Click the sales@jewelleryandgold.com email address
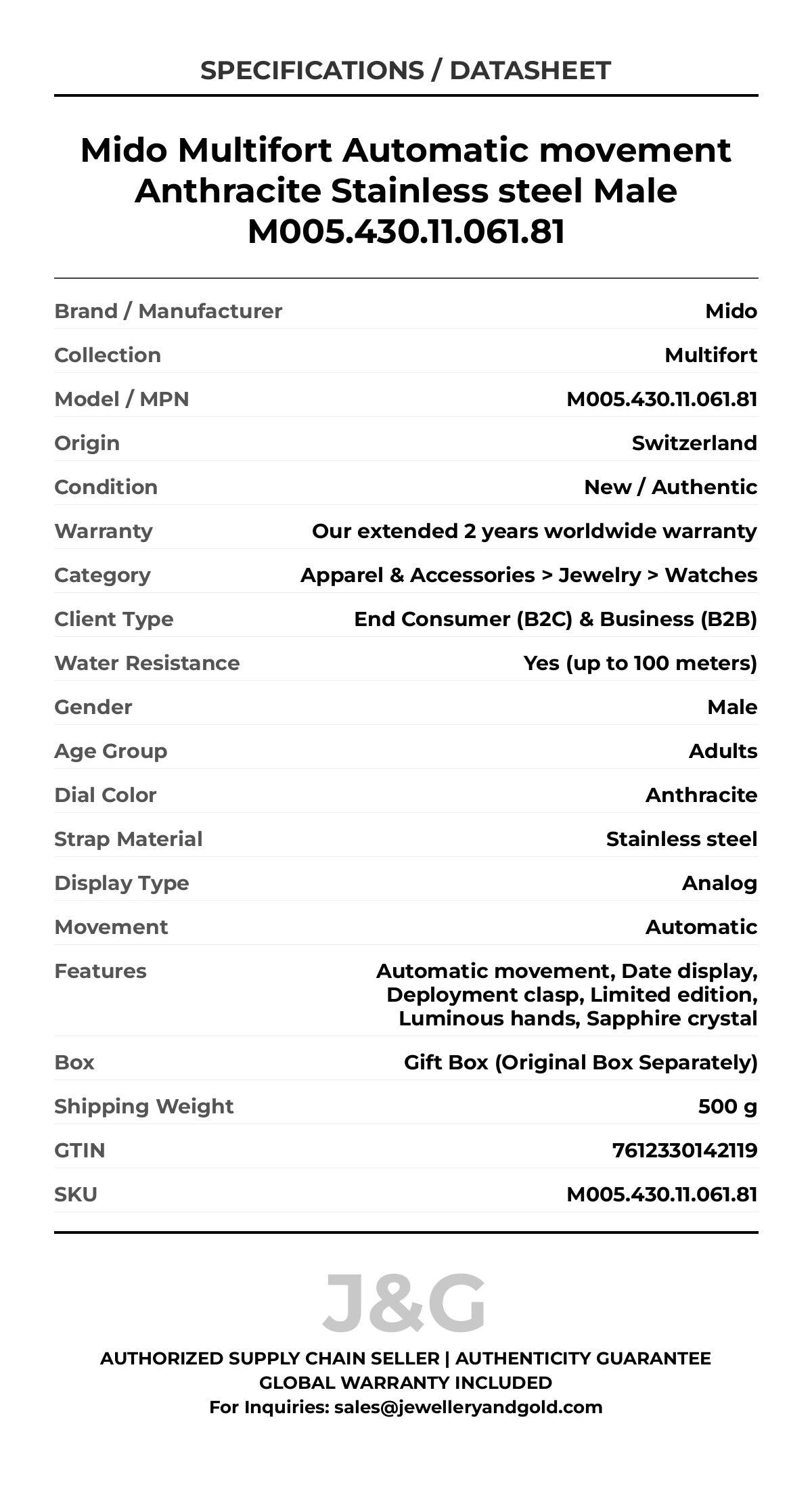The width and height of the screenshot is (812, 1489). (x=468, y=1407)
